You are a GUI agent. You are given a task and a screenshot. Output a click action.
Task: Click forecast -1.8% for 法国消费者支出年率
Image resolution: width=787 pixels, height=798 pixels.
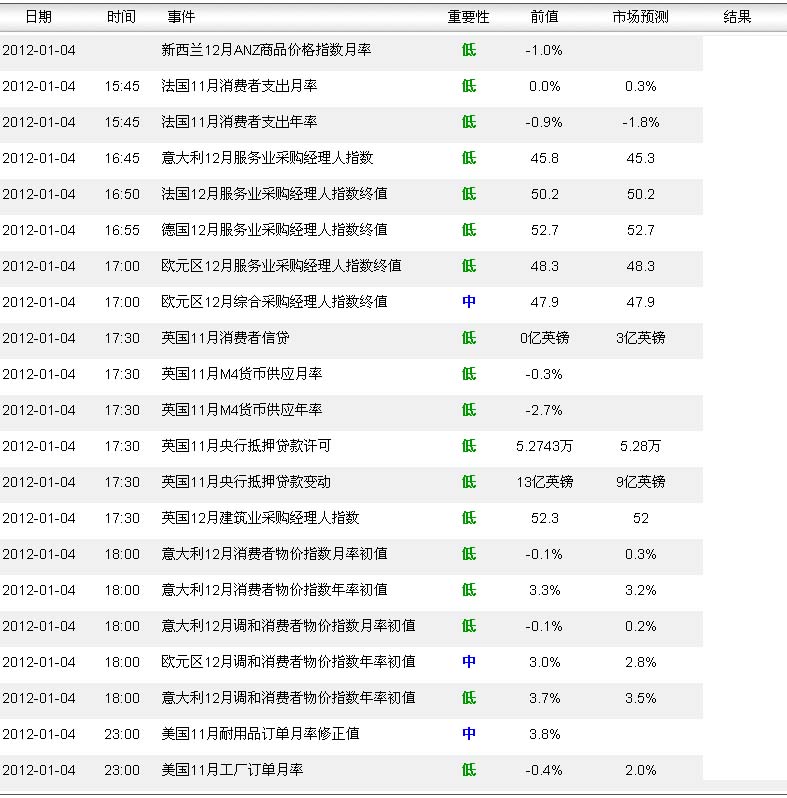[x=640, y=122]
